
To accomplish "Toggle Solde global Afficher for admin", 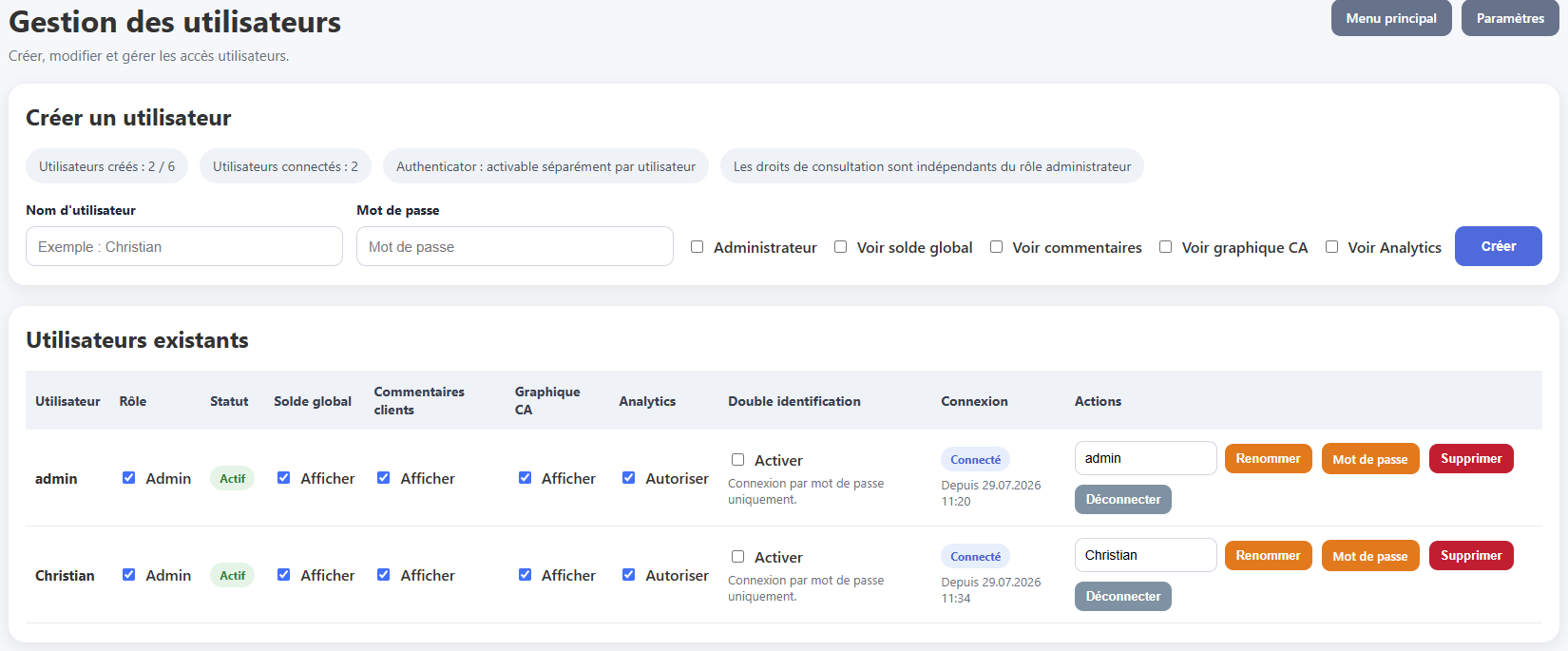I will tap(283, 478).
